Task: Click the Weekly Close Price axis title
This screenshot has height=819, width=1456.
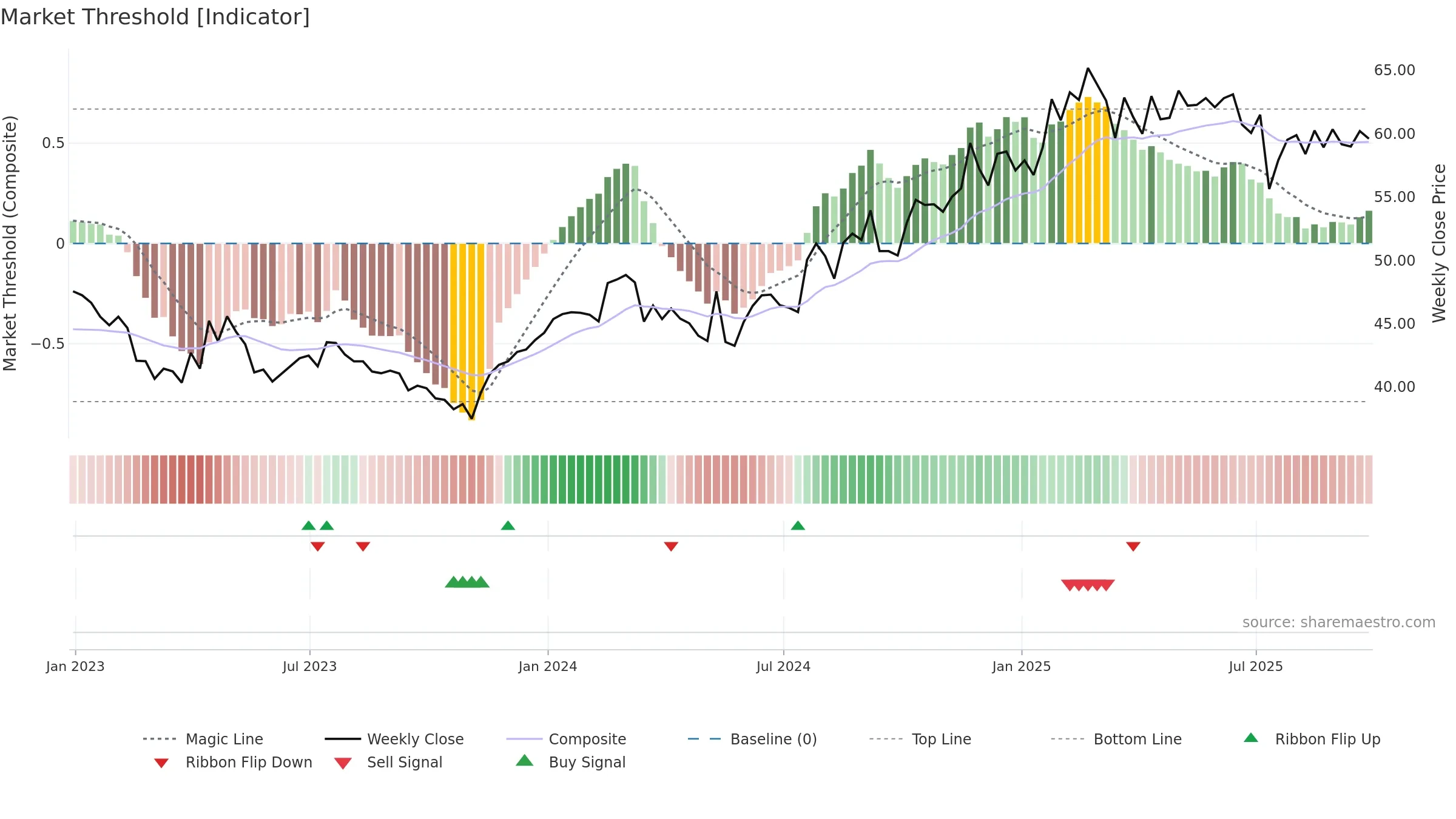Action: pos(1439,243)
